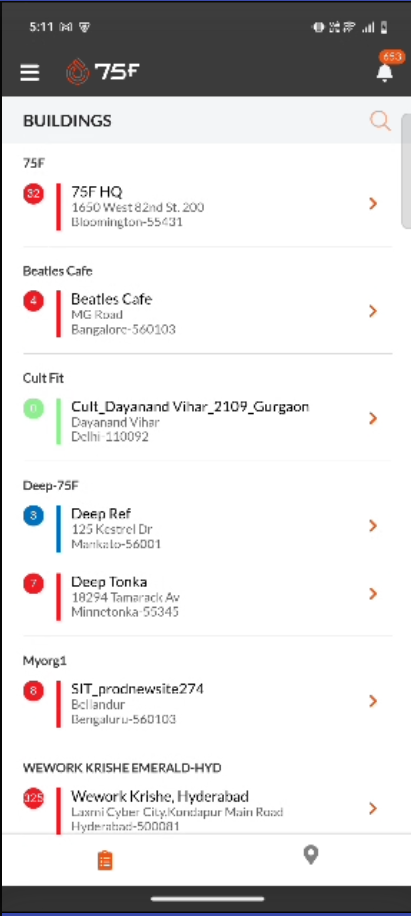Open the Wework Krishe, Hyderabad entry
This screenshot has height=916, width=411.
point(207,811)
